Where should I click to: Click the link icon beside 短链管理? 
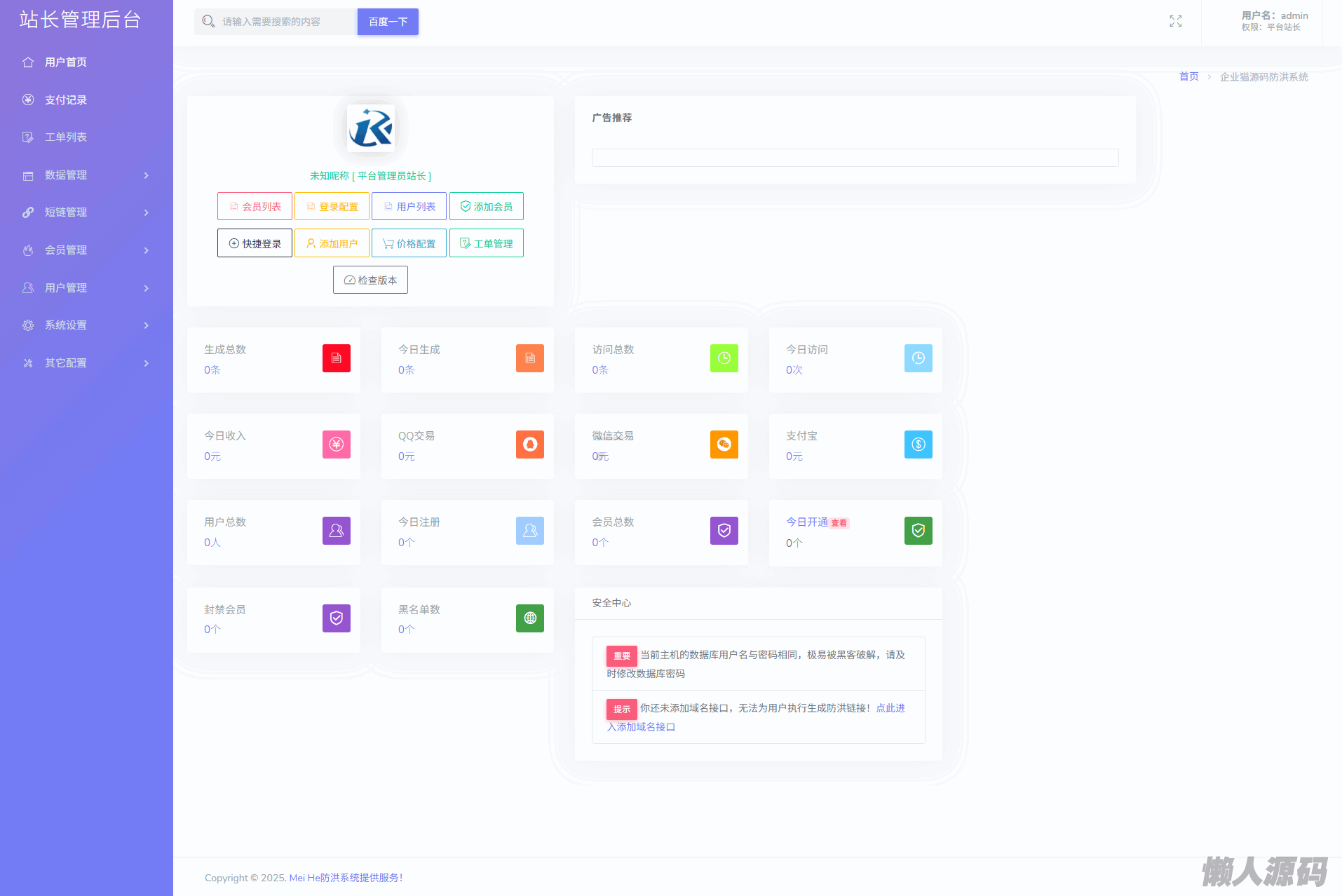click(x=28, y=212)
